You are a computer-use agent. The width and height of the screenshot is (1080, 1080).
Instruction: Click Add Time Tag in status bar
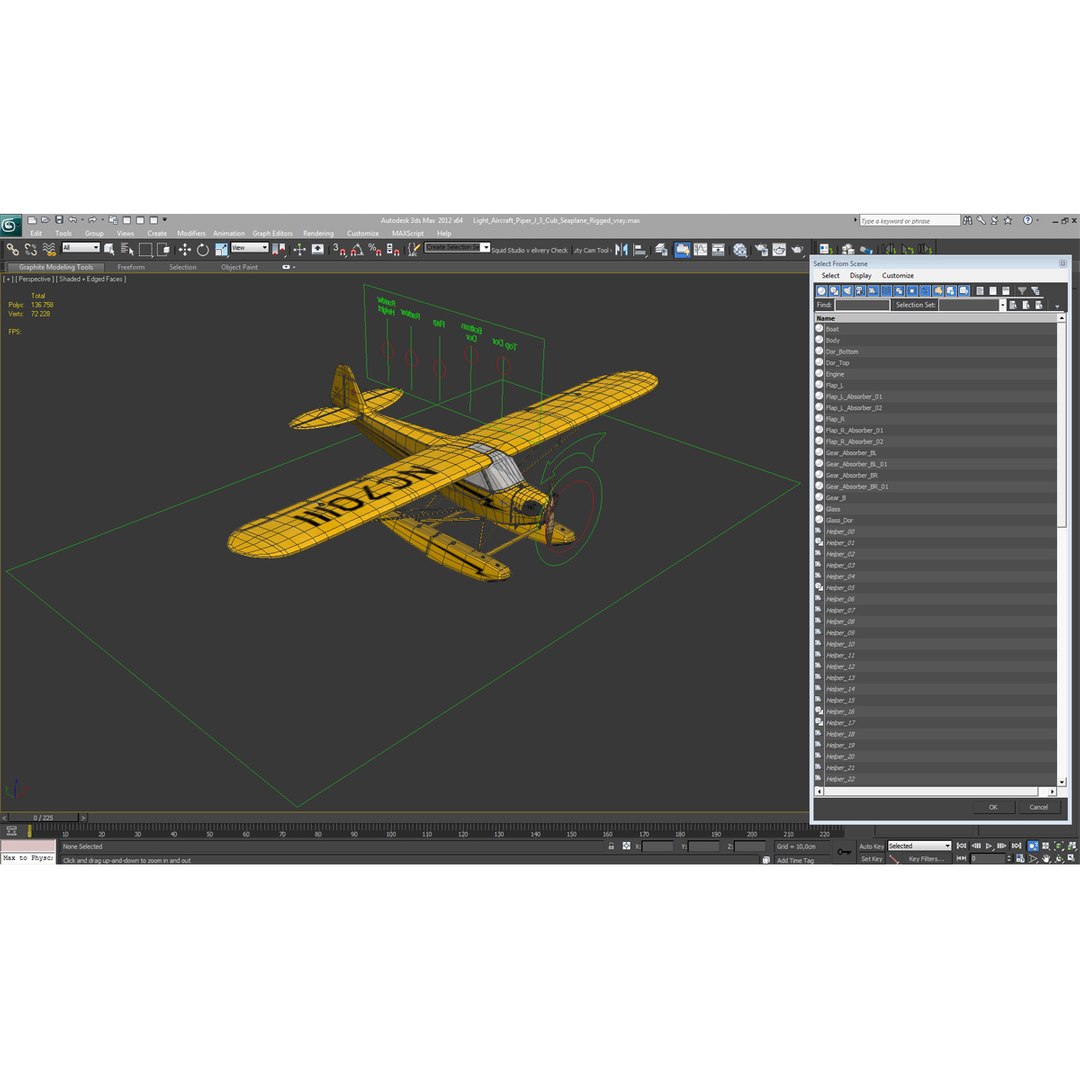tap(795, 860)
